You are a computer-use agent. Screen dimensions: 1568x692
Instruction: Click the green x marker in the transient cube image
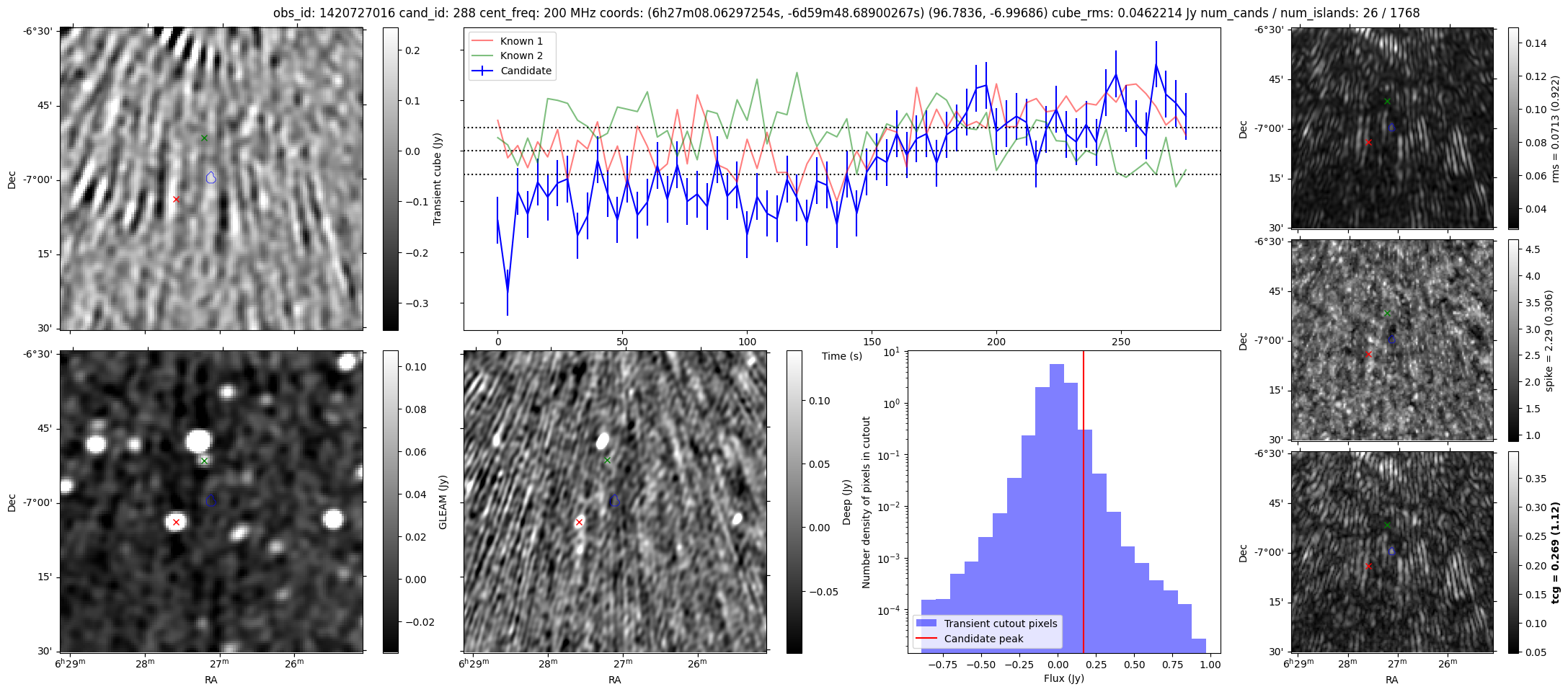click(204, 138)
